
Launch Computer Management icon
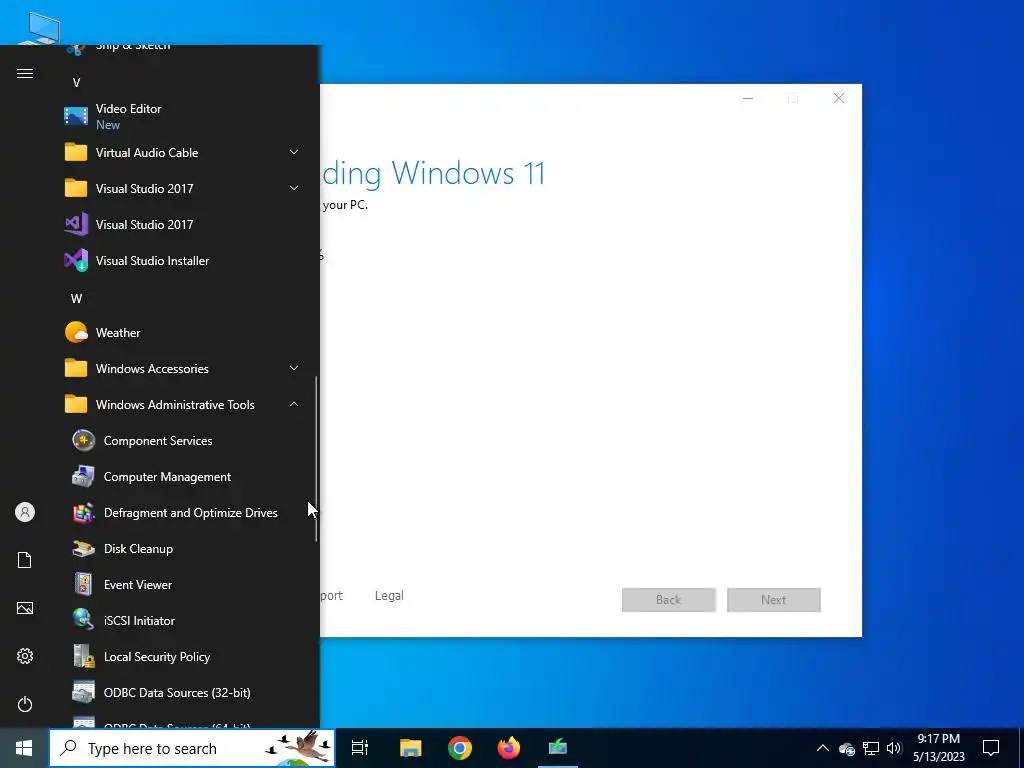pyautogui.click(x=83, y=476)
